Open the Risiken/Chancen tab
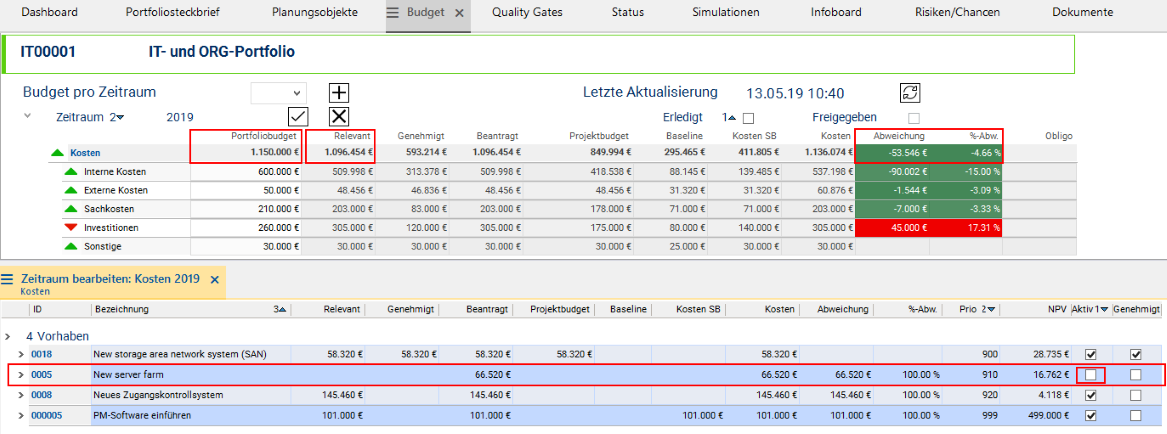This screenshot has width=1167, height=434. pyautogui.click(x=951, y=13)
